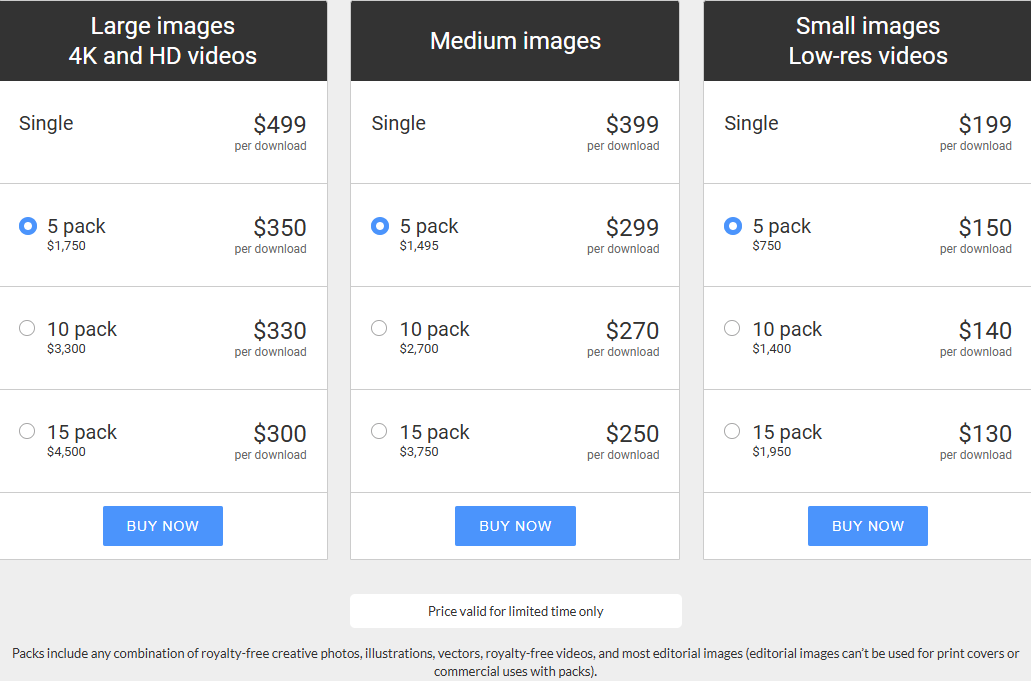
Task: Select the 5 pack for Medium images
Action: 379,226
